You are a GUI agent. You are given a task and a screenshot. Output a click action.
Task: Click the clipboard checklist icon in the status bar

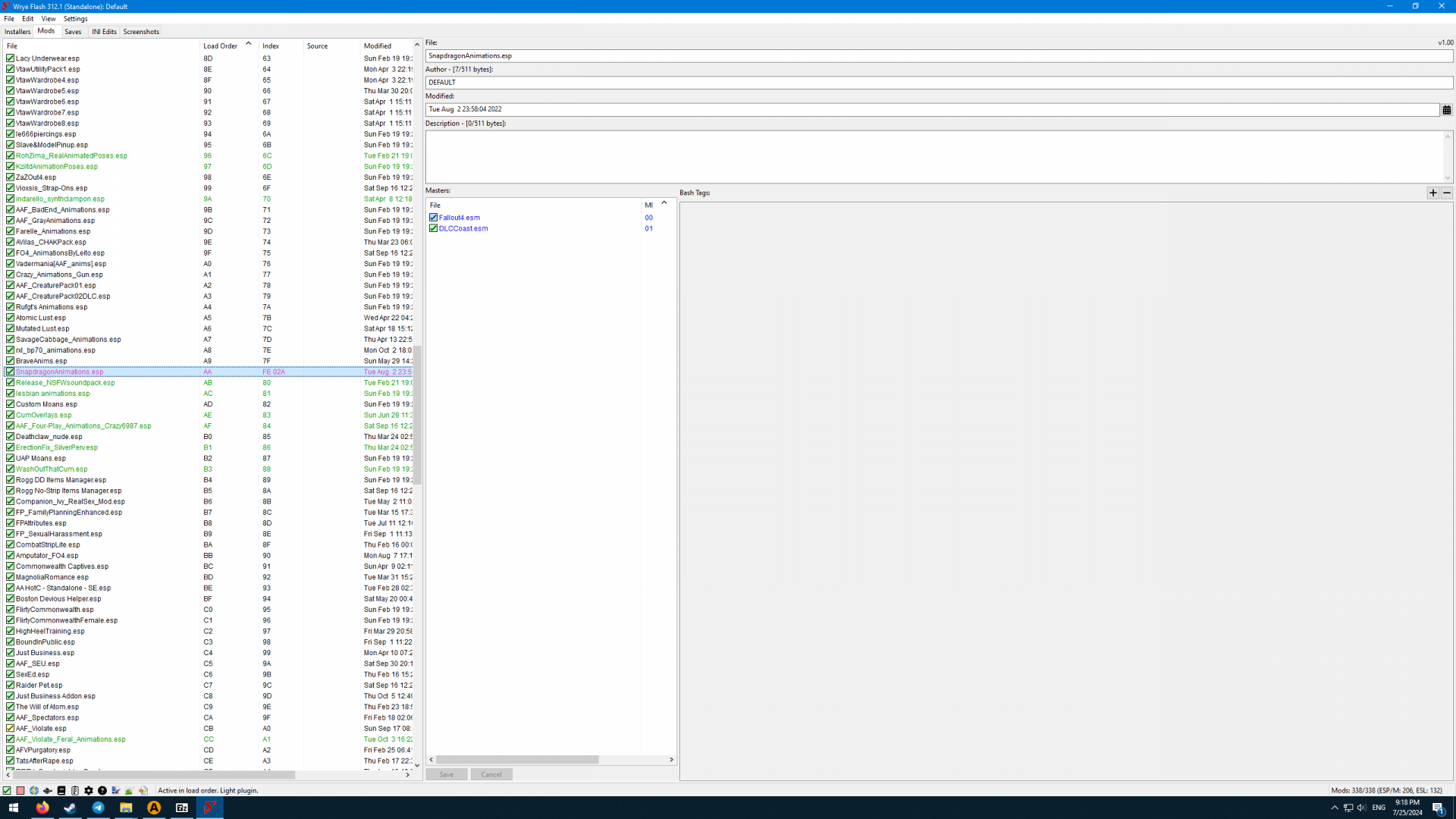[75, 790]
